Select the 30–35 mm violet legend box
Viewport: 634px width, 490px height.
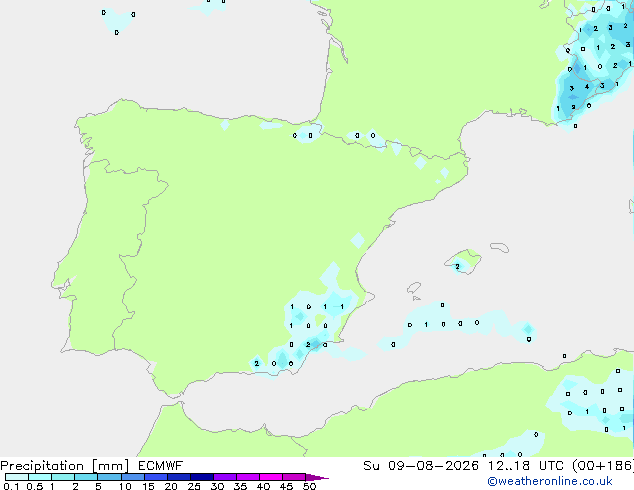click(224, 477)
